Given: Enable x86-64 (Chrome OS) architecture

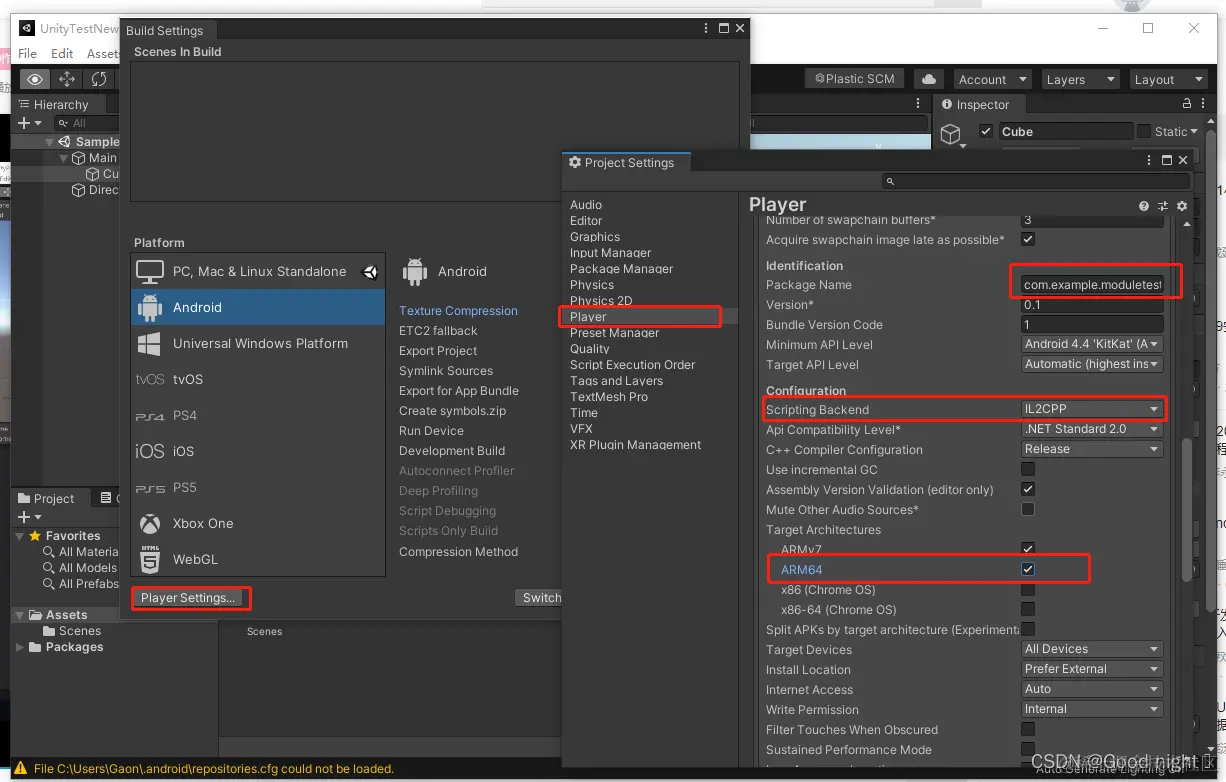Looking at the screenshot, I should (1028, 610).
